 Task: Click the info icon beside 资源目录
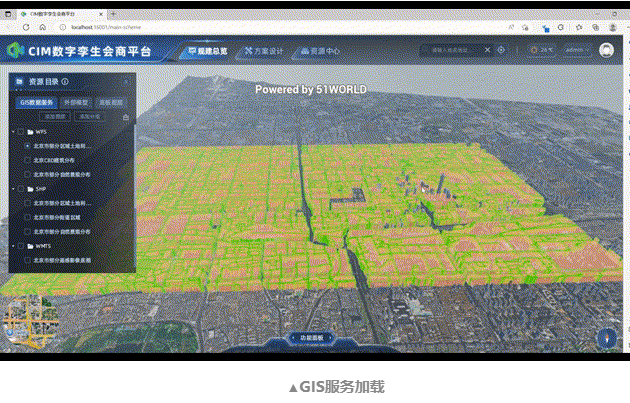tap(65, 82)
